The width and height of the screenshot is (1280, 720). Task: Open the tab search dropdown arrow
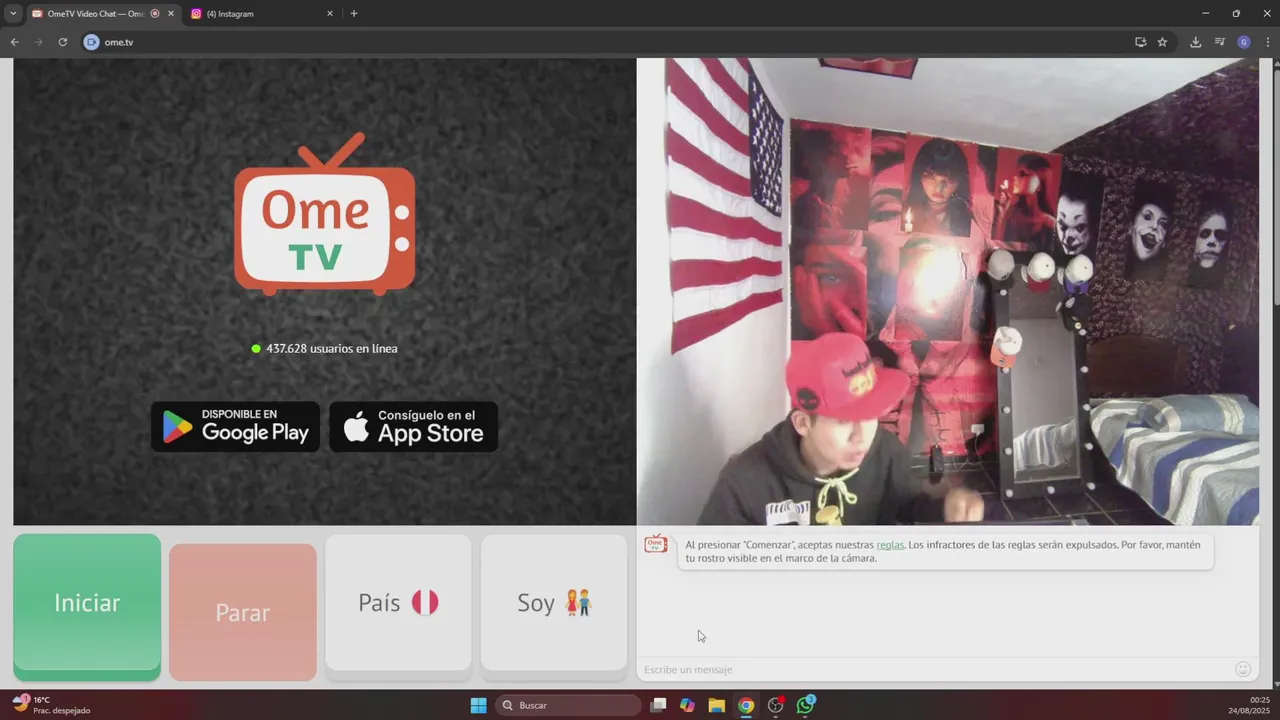(x=13, y=14)
